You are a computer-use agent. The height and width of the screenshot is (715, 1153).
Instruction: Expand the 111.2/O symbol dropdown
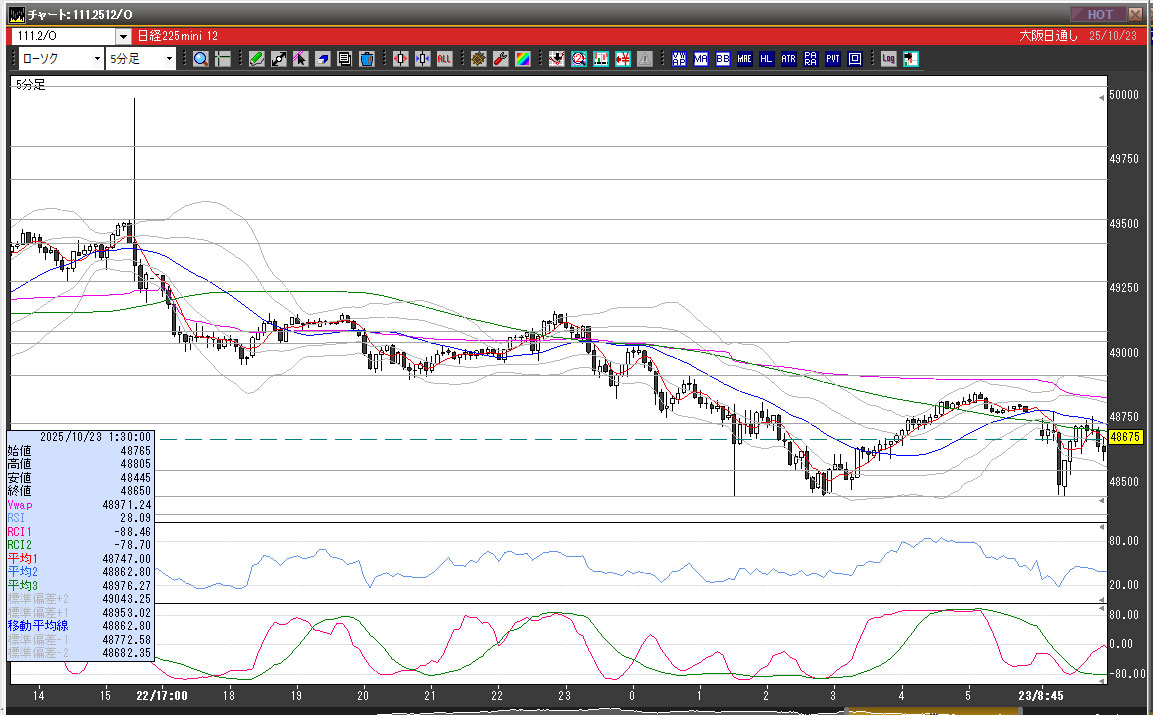point(123,36)
